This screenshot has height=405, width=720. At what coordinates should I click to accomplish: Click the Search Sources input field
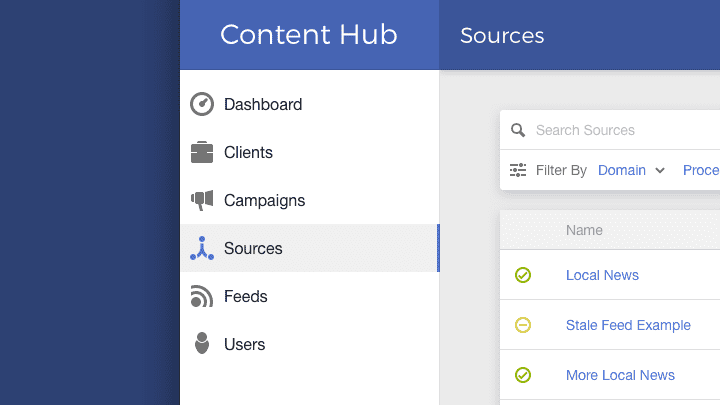620,130
